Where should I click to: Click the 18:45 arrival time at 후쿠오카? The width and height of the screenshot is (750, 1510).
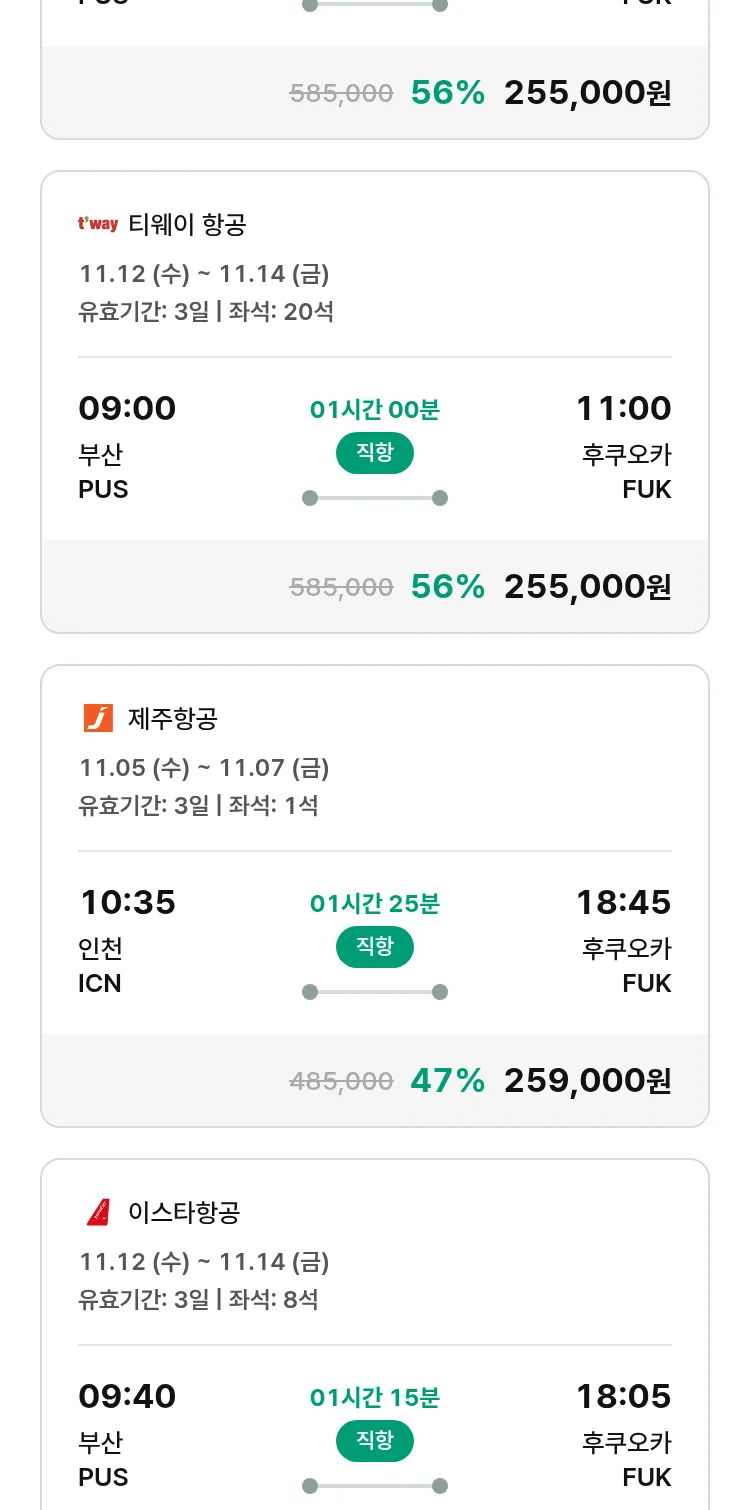click(623, 903)
